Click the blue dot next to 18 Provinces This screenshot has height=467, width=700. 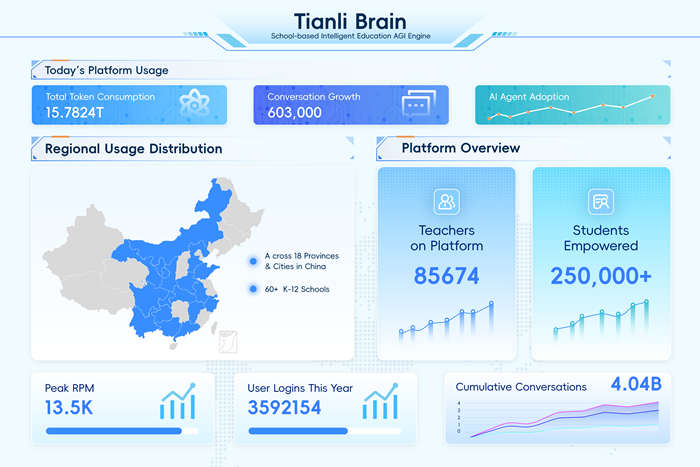253,261
